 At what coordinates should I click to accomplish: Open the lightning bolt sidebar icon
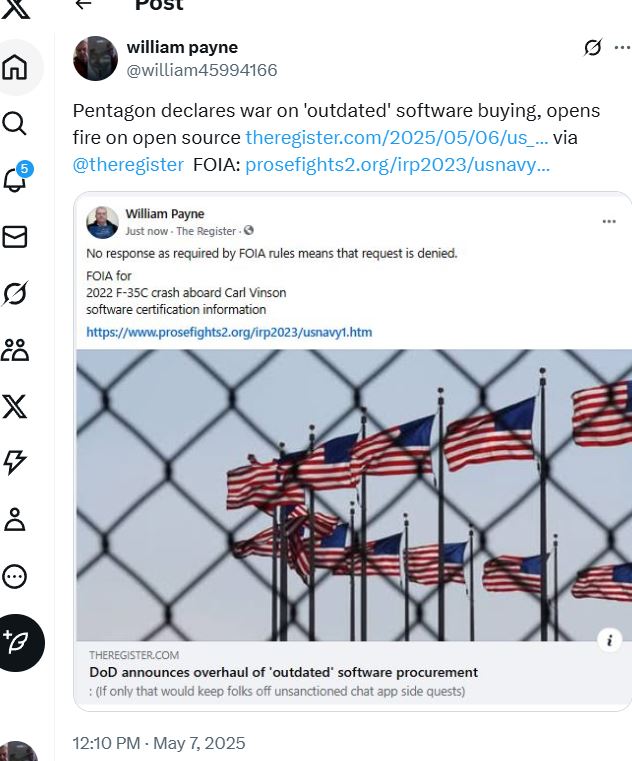(15, 462)
